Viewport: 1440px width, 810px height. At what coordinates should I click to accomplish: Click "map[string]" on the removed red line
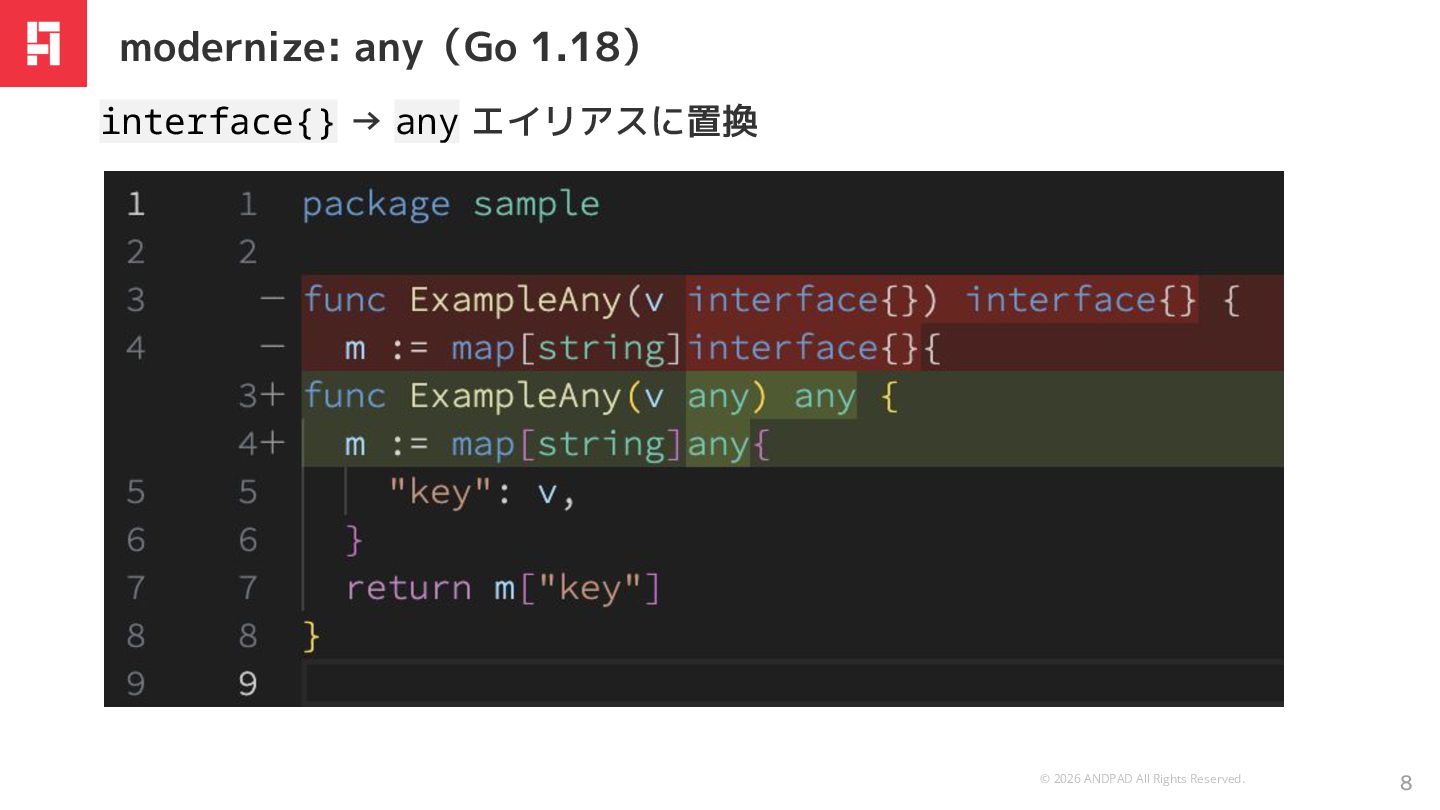(567, 348)
